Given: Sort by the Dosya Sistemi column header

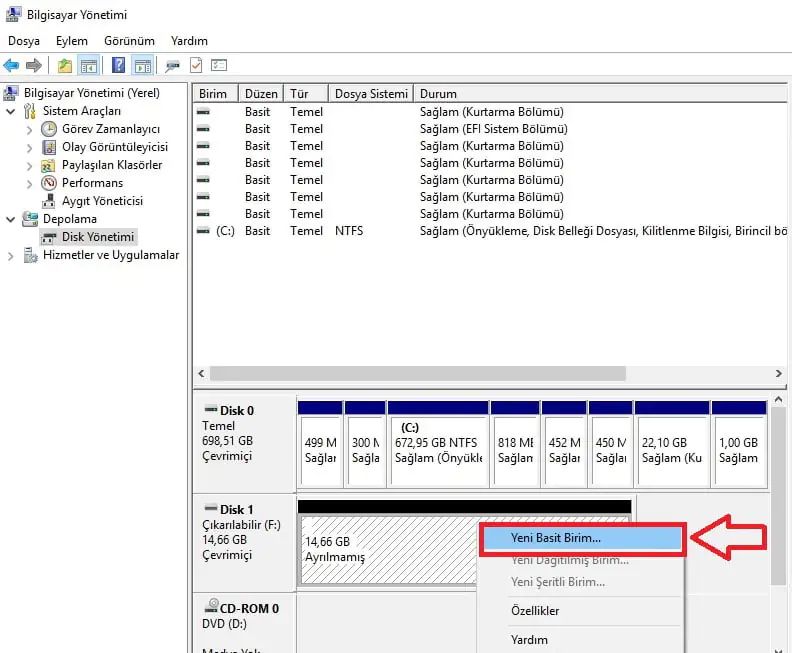Looking at the screenshot, I should pos(371,94).
